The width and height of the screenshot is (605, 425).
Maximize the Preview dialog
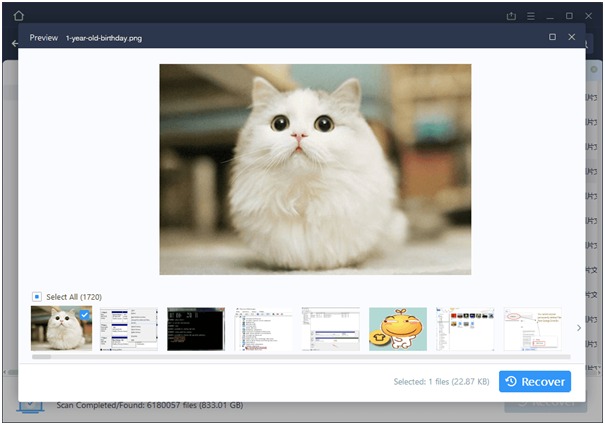553,37
